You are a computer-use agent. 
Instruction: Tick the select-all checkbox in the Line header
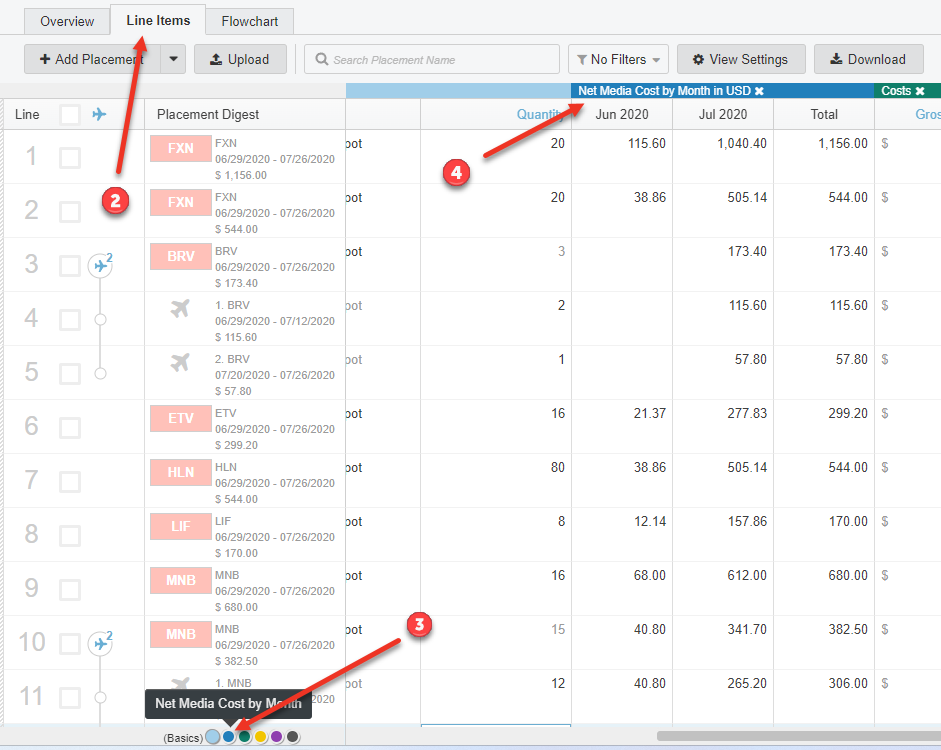(70, 114)
